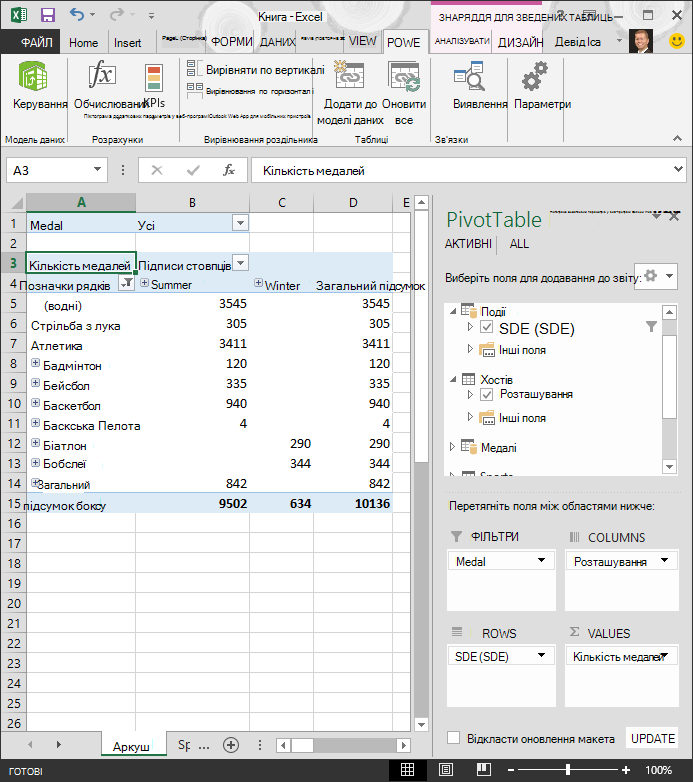Show ALL fields list
Screen dimensions: 693x782
(x=519, y=244)
